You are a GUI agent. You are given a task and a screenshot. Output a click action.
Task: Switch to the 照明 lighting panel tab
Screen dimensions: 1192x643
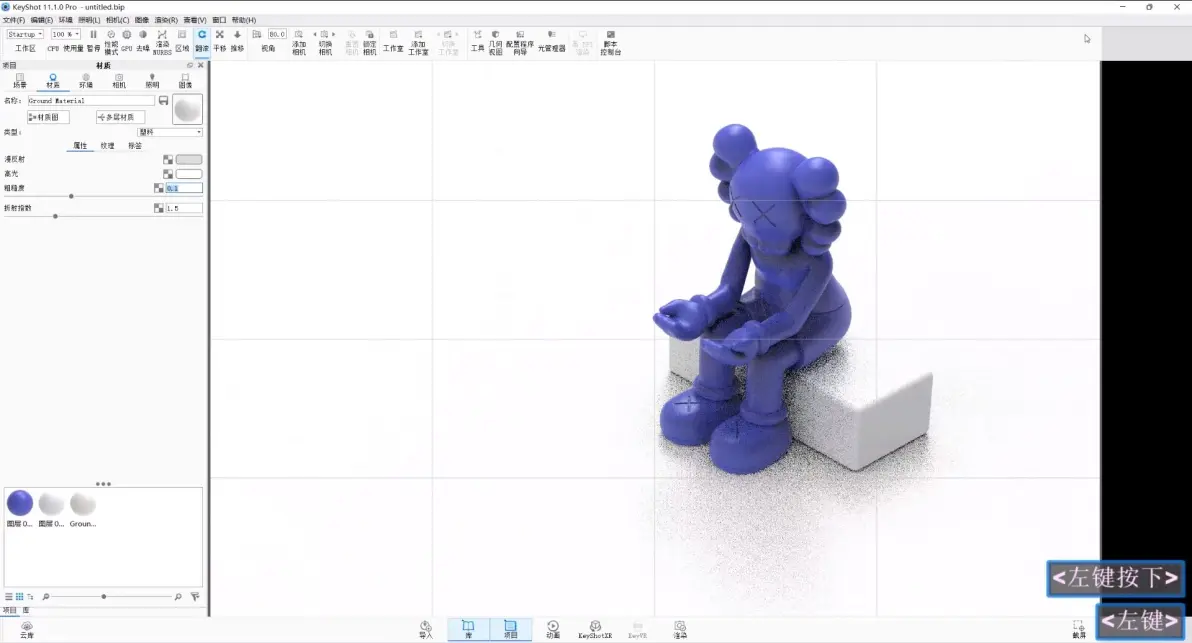pos(152,81)
